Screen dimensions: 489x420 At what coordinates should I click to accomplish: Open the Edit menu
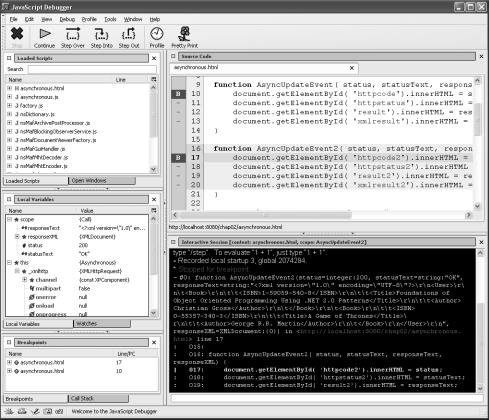tap(29, 19)
